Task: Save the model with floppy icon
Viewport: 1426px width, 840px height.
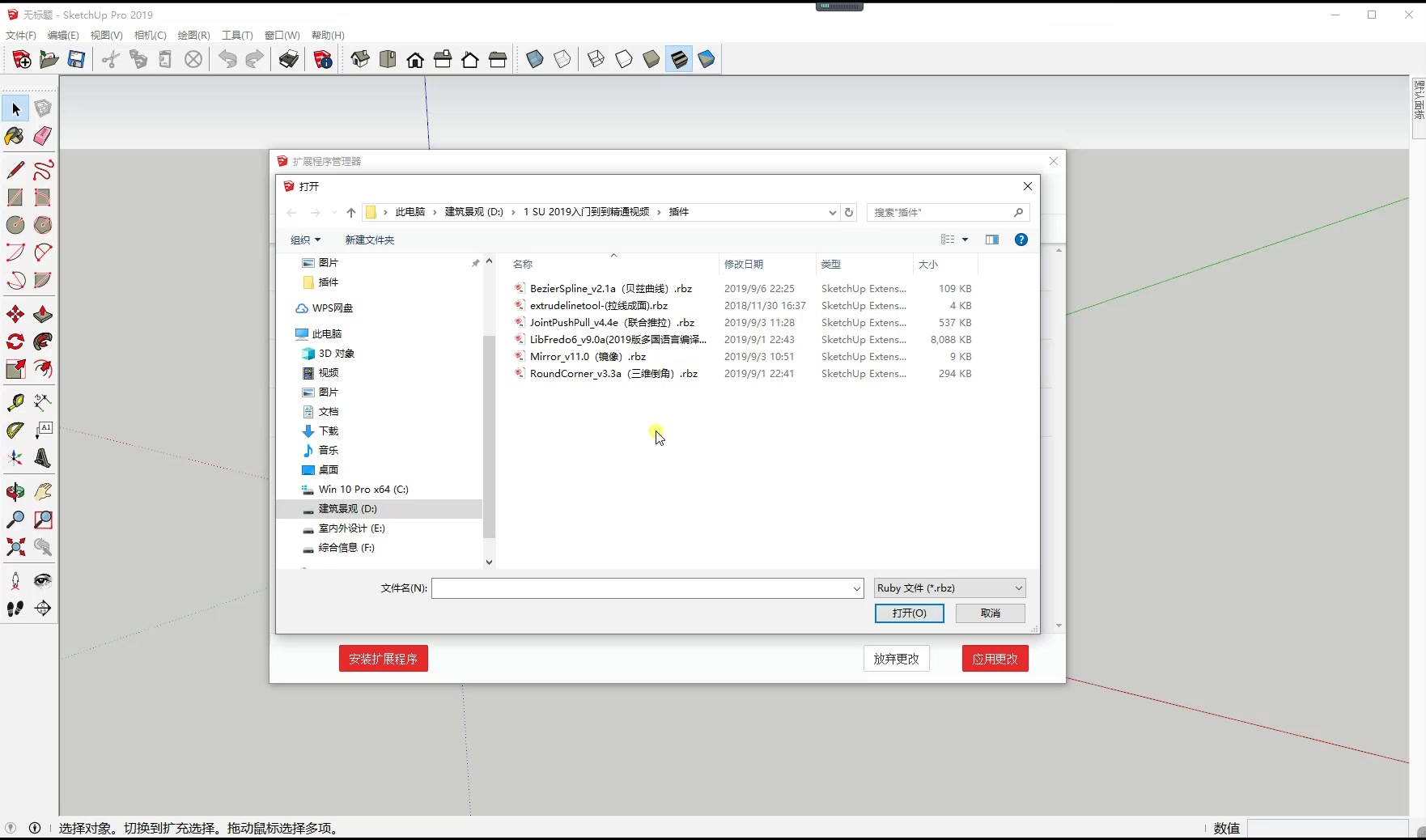Action: pyautogui.click(x=76, y=59)
